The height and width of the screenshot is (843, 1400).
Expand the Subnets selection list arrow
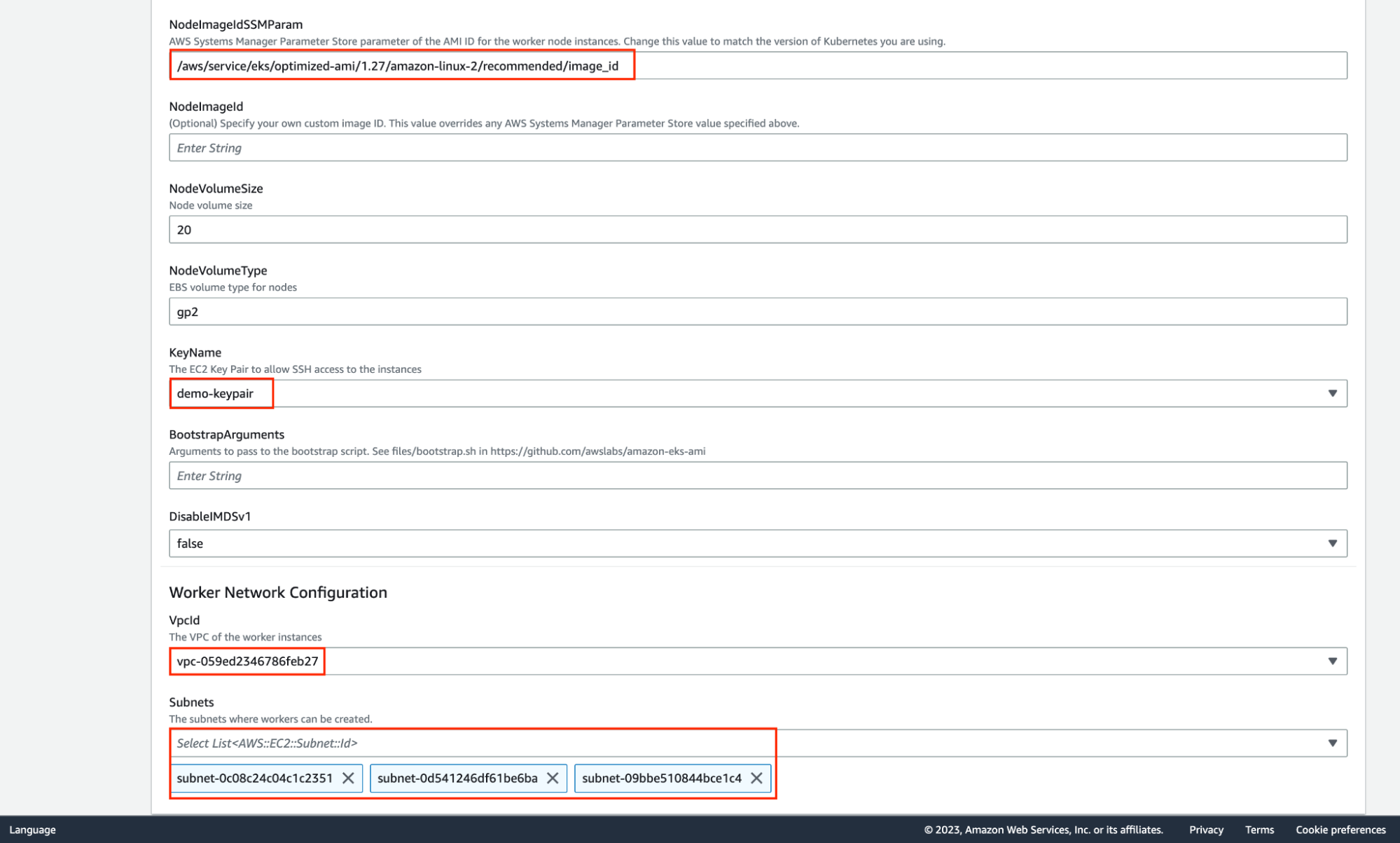pyautogui.click(x=1332, y=743)
